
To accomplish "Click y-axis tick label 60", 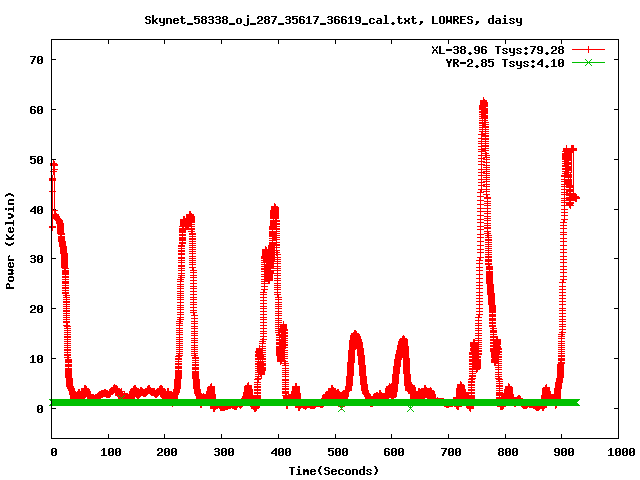I will [x=36, y=110].
